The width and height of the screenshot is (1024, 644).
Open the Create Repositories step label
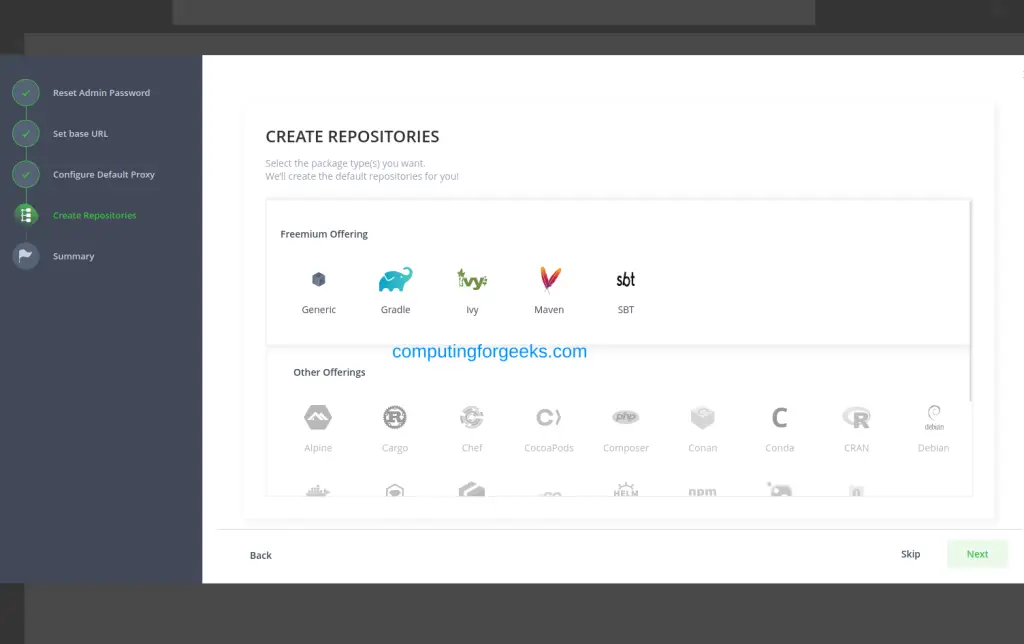(x=95, y=216)
